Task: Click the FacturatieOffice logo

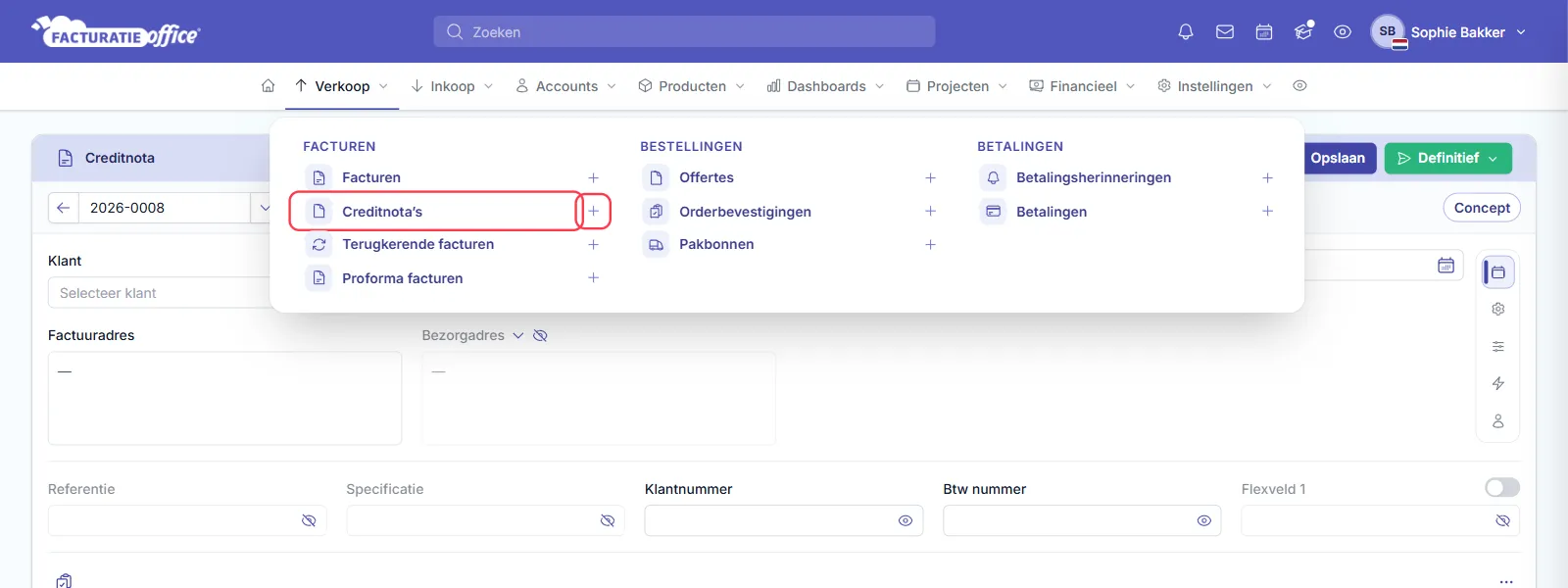Action: pyautogui.click(x=116, y=32)
